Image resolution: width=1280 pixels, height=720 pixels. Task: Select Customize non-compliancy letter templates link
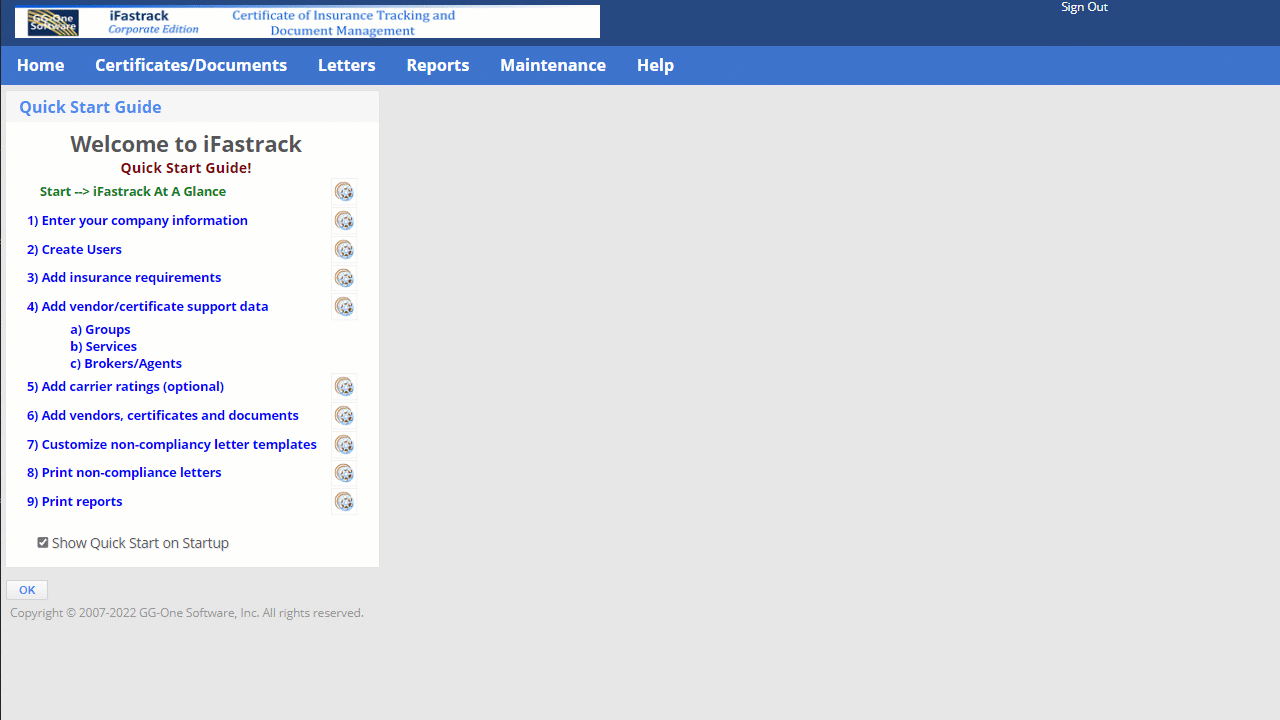coord(172,444)
